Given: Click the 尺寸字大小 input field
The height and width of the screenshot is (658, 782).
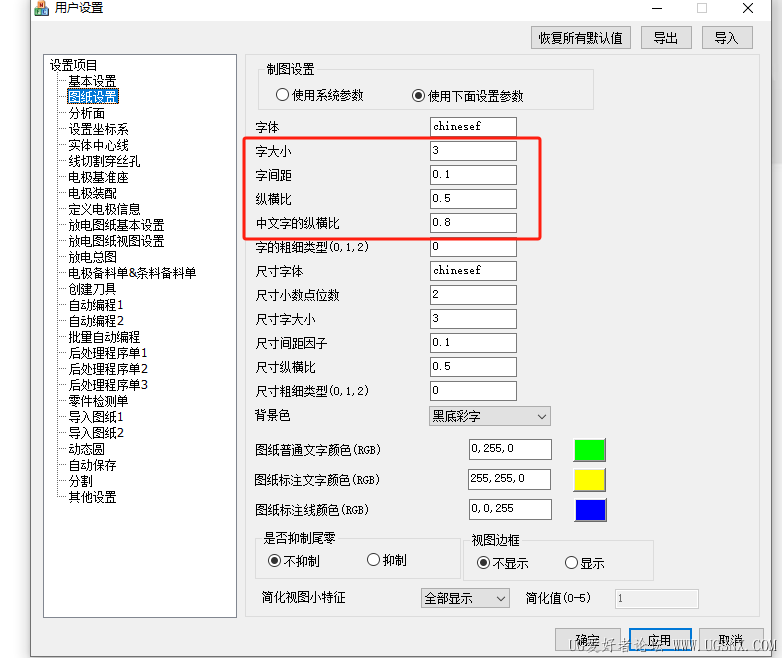Looking at the screenshot, I should point(473,318).
